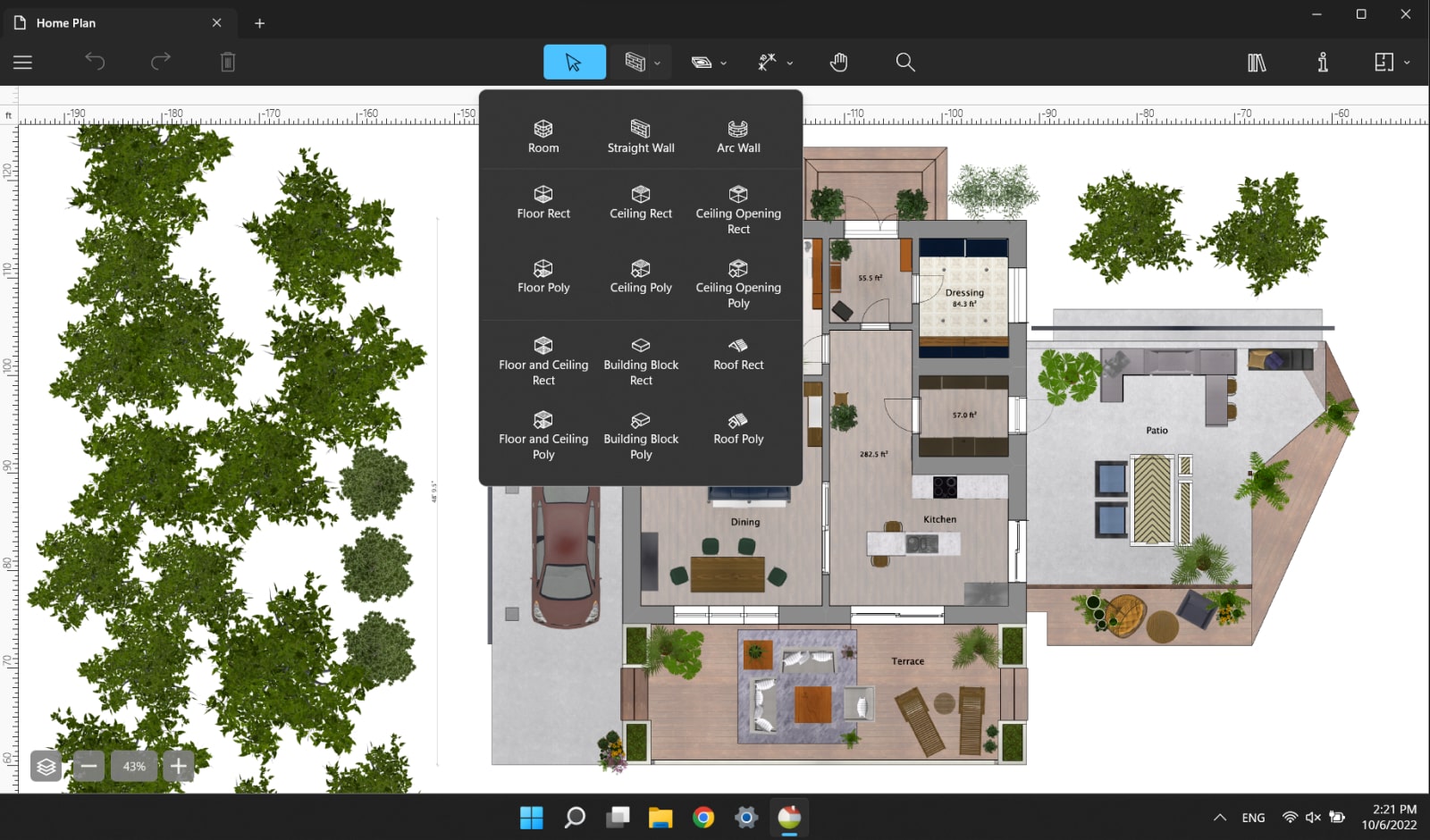Click the 43% zoom level indicator
The image size is (1430, 840).
pos(133,766)
